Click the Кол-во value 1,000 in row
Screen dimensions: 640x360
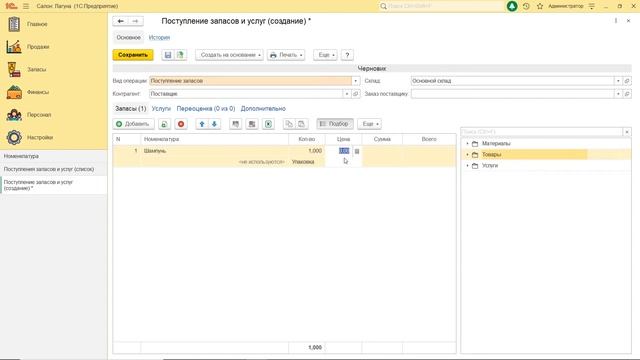click(315, 151)
